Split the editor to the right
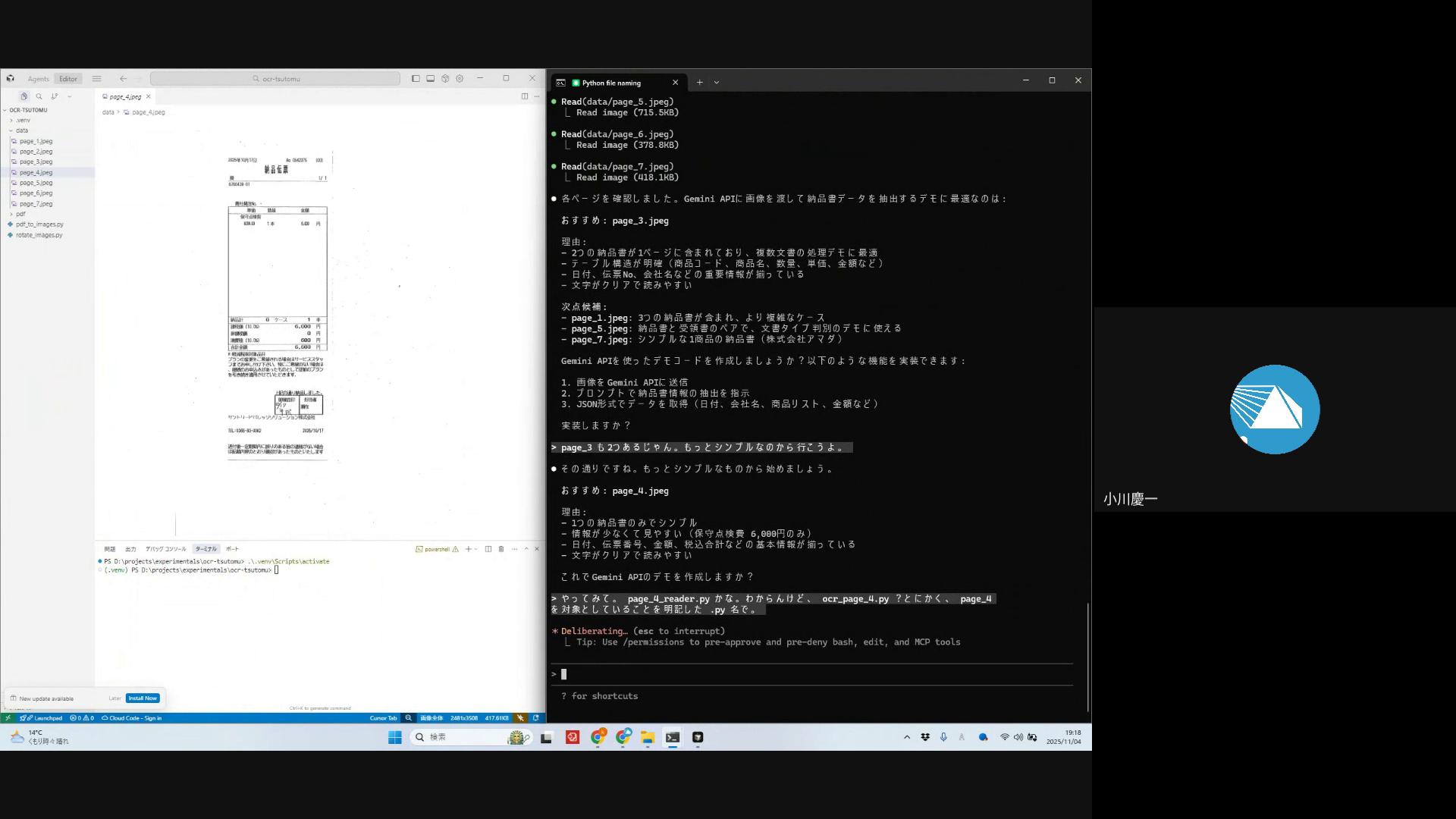 524,96
